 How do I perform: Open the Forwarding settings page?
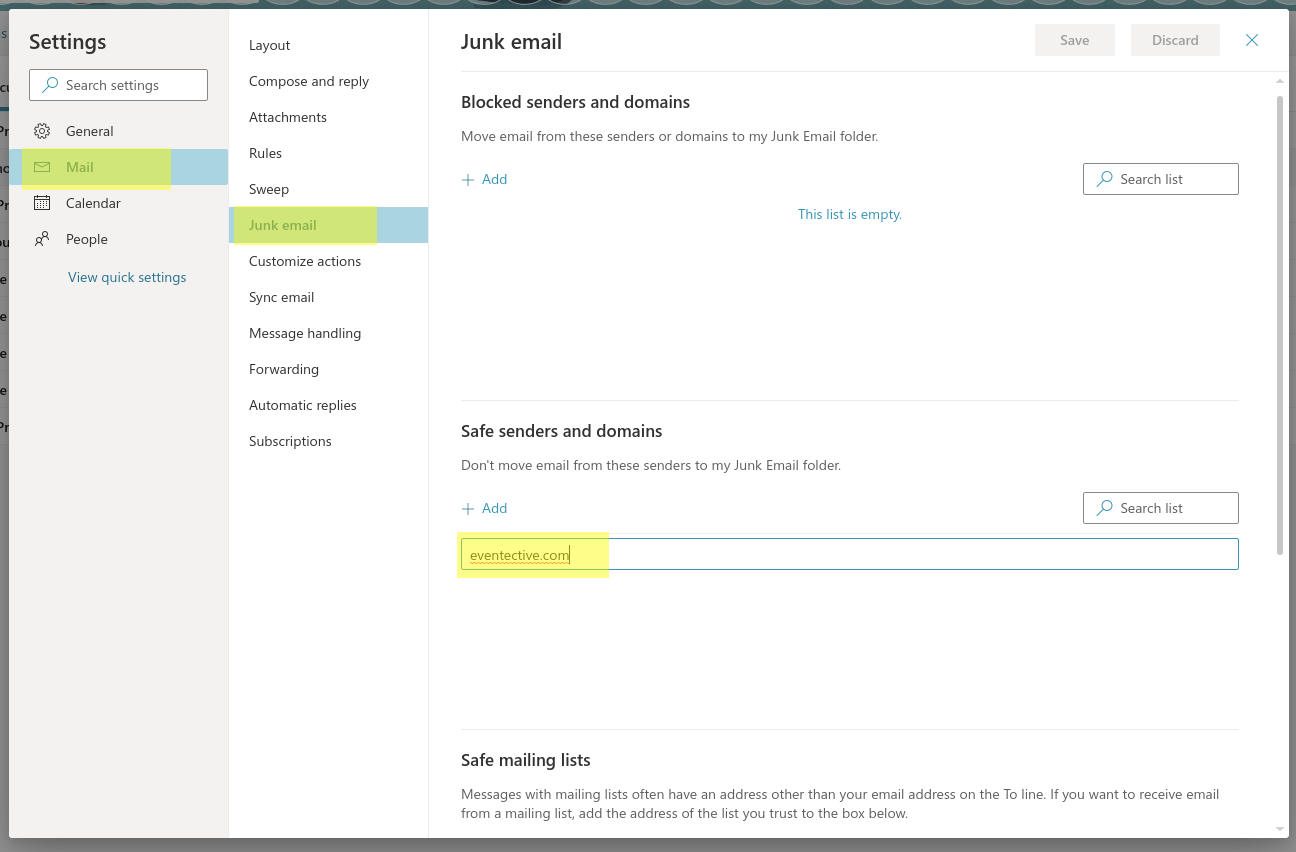[284, 369]
